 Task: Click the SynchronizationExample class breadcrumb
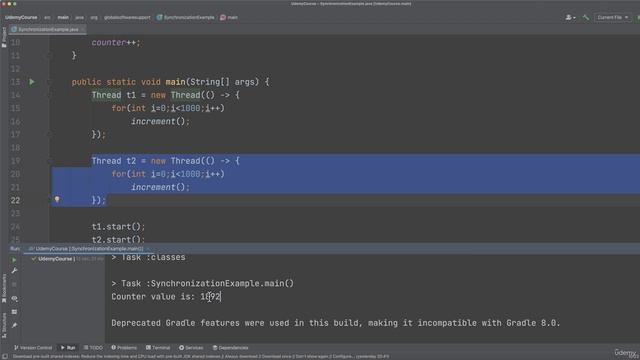click(186, 18)
